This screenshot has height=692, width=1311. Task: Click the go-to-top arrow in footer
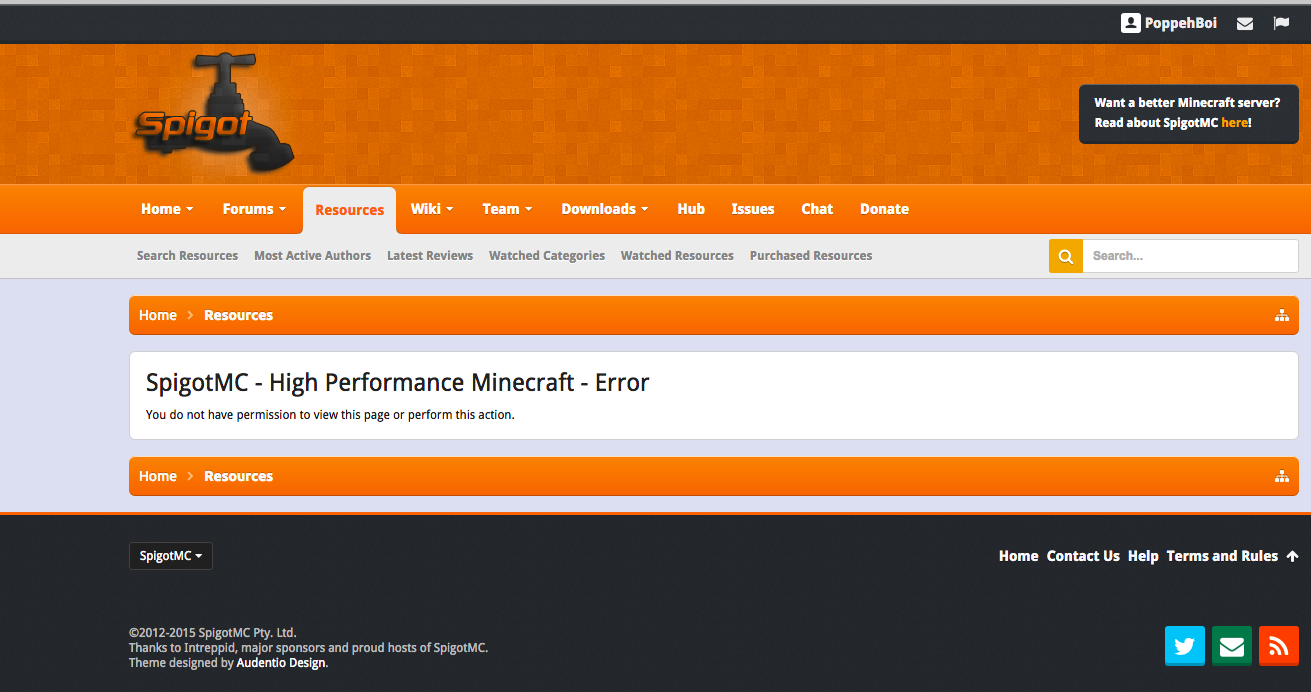tap(1292, 556)
